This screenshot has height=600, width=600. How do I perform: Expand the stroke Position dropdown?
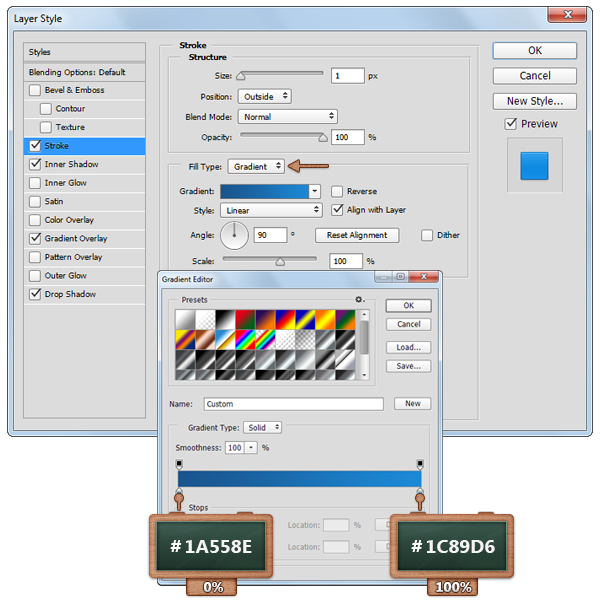(x=264, y=96)
